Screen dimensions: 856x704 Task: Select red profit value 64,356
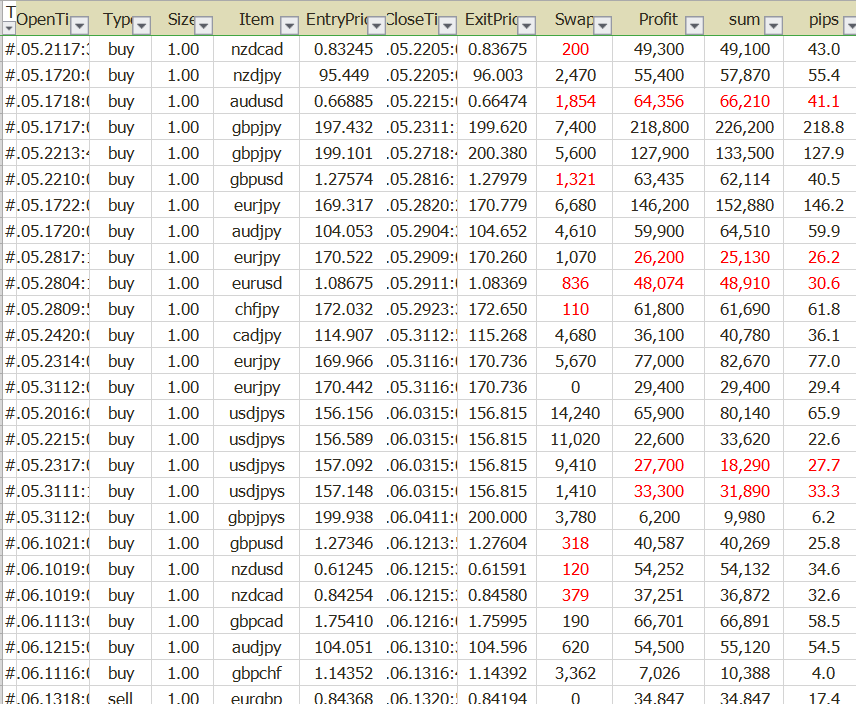[659, 101]
